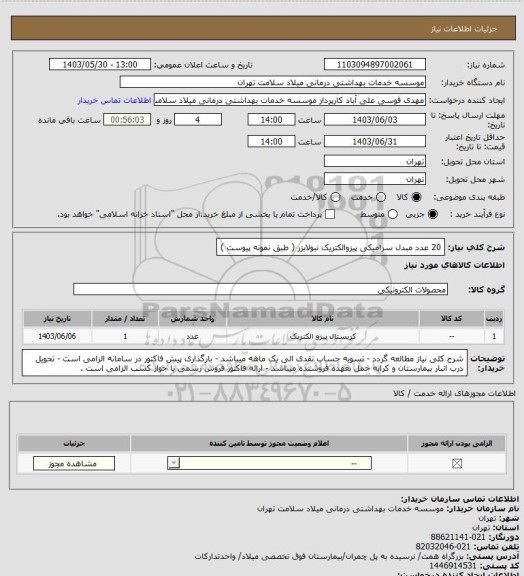Click the اطلاعات کالاهای مورد نیاز heading

[x=454, y=265]
